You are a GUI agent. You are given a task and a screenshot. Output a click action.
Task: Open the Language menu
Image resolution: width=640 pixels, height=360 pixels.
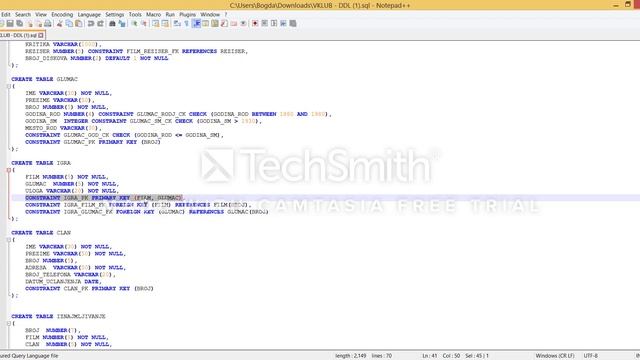(89, 14)
